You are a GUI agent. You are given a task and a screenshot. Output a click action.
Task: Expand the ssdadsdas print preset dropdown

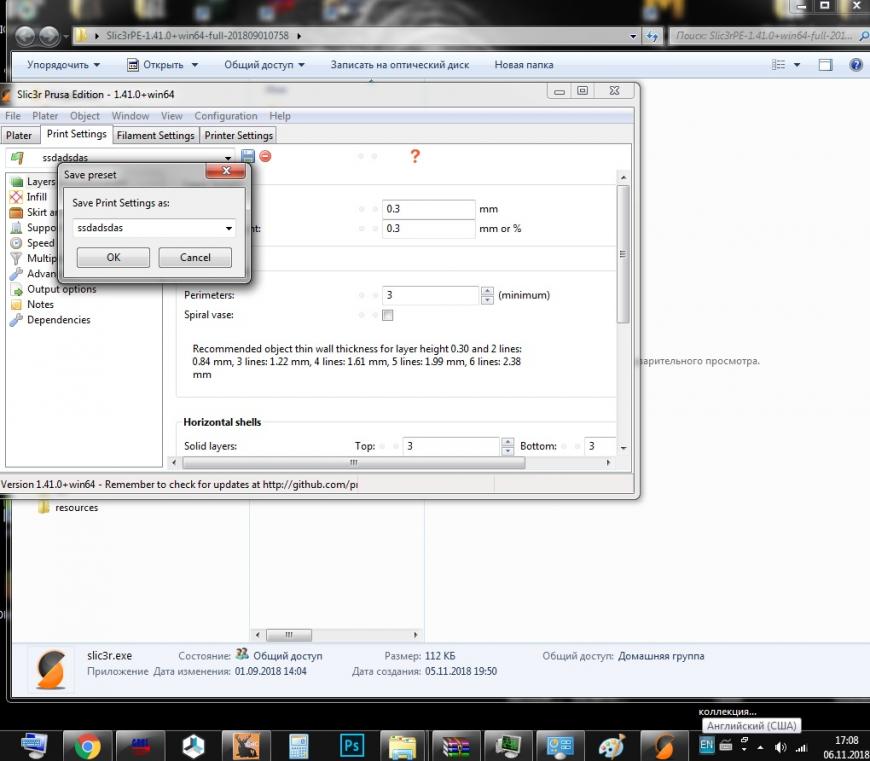tap(227, 158)
